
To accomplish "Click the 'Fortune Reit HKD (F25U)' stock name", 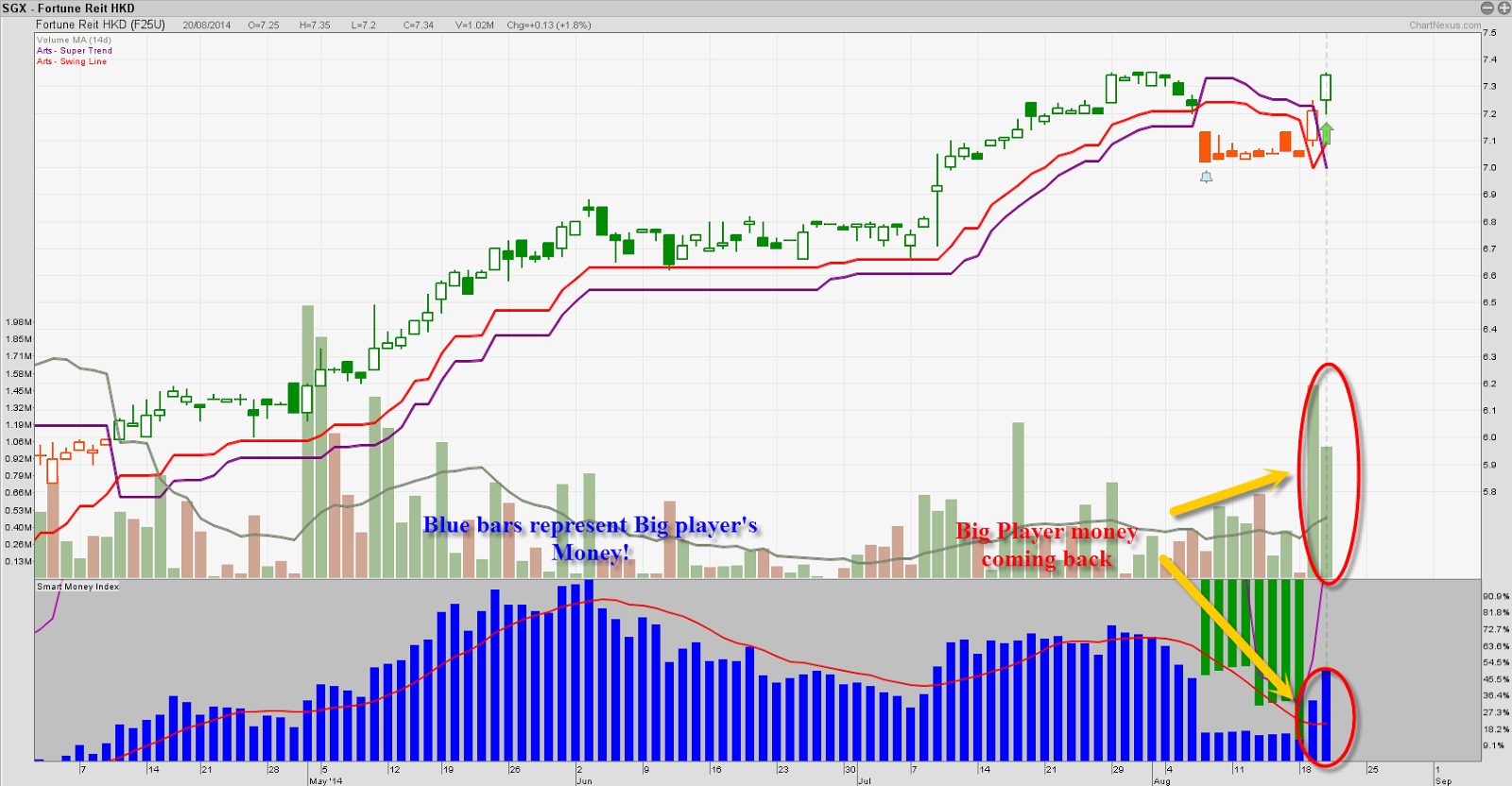I will pyautogui.click(x=100, y=25).
